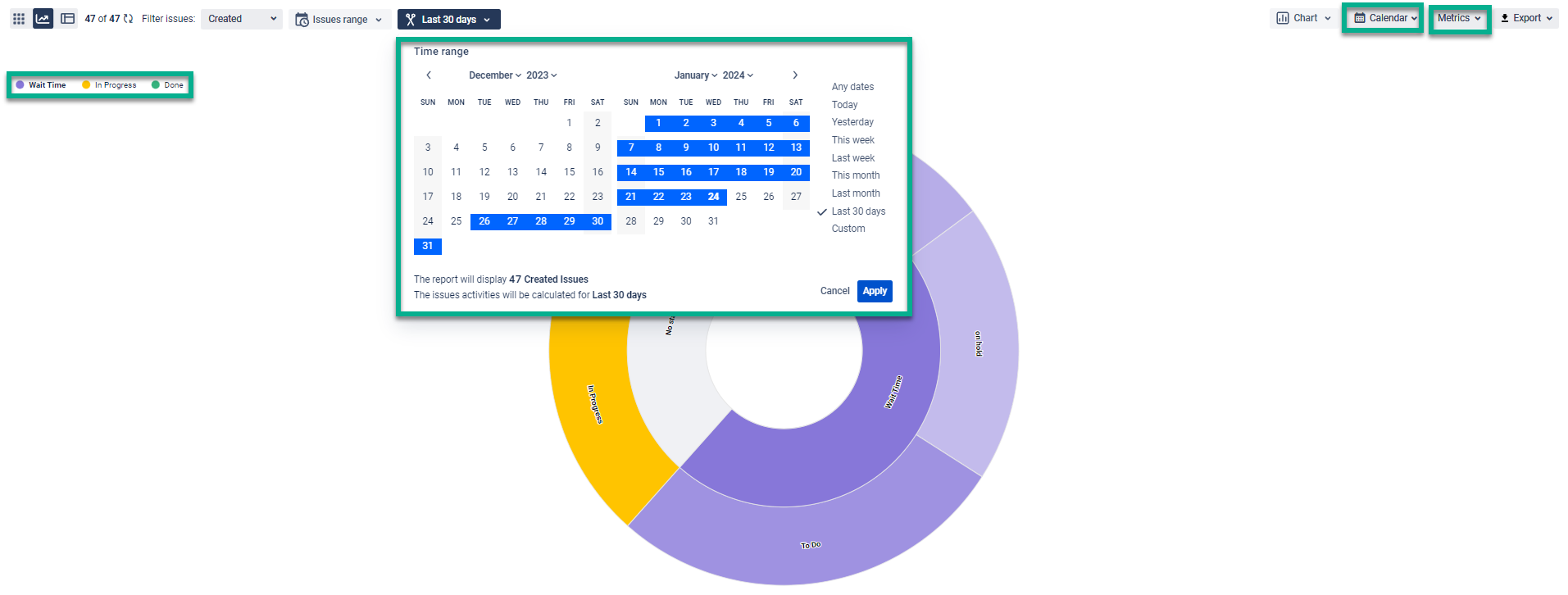Change the January month selector

(x=696, y=75)
